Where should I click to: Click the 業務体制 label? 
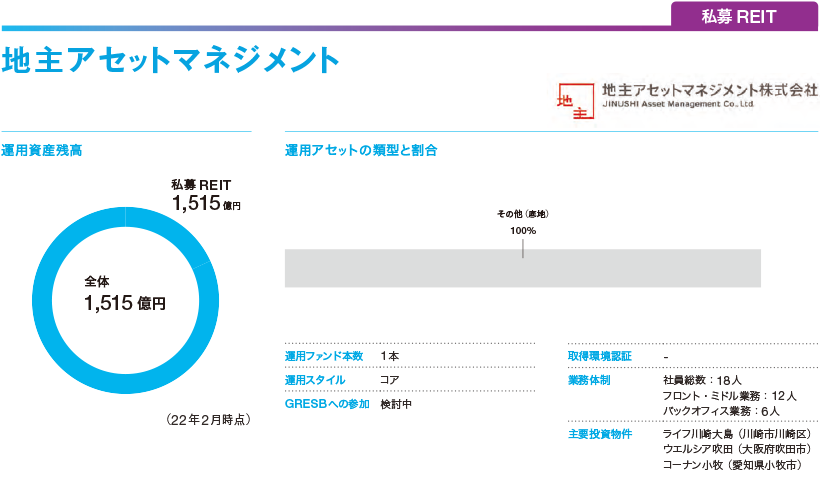(x=589, y=380)
